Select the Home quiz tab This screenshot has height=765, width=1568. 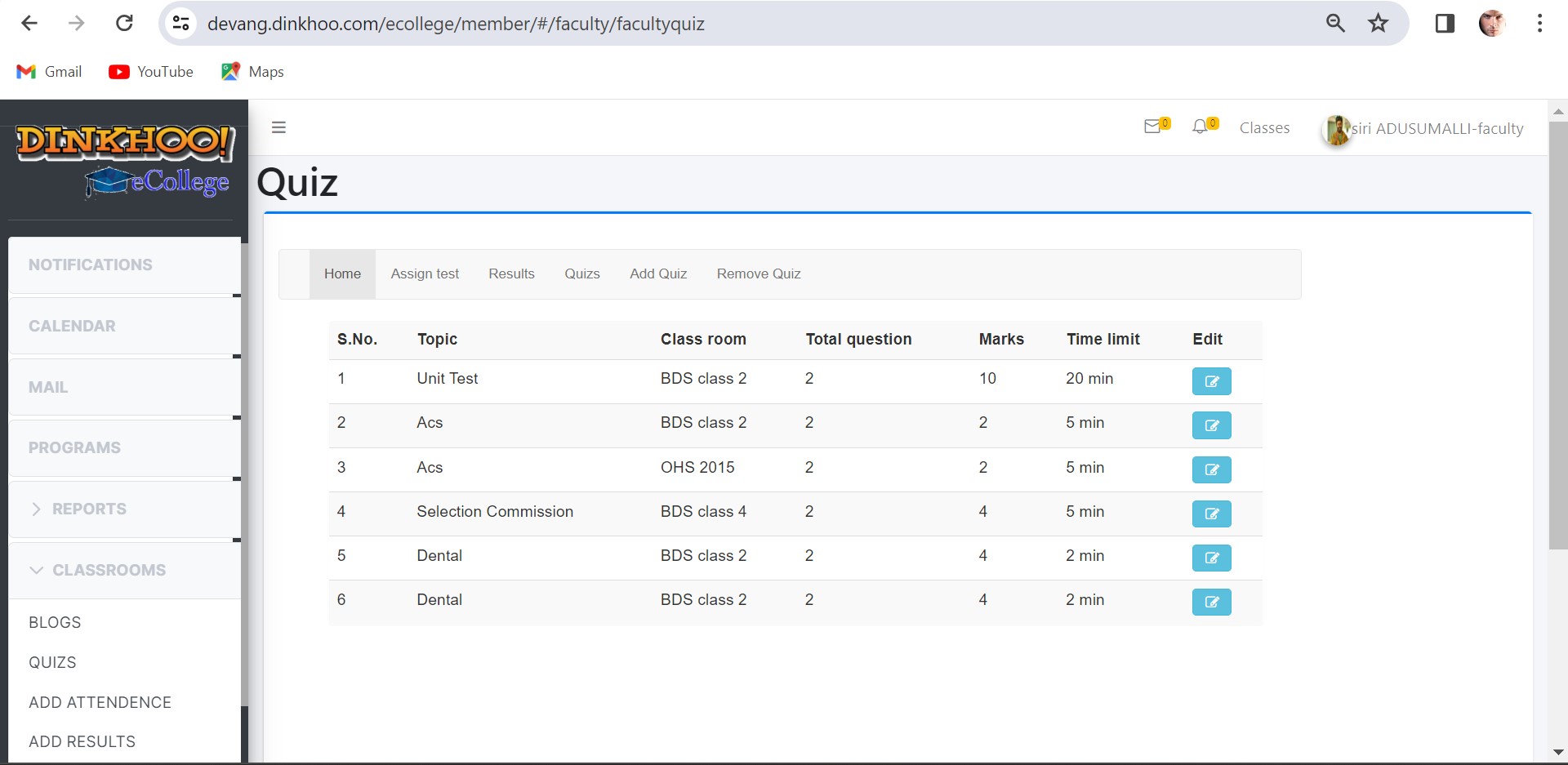[342, 274]
